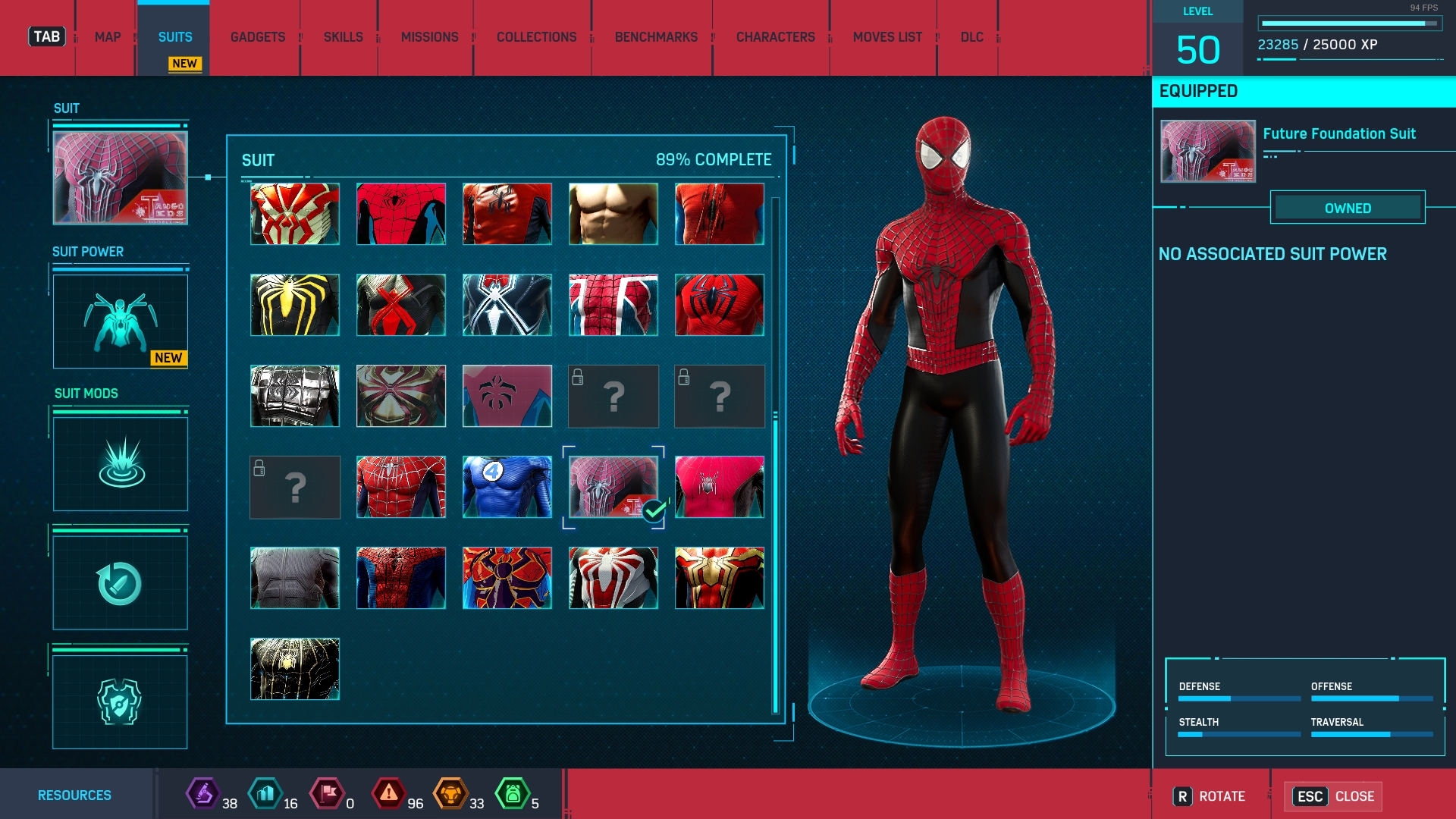Select the undies shirtless suit thumbnail
This screenshot has width=1456, height=819.
click(x=613, y=214)
